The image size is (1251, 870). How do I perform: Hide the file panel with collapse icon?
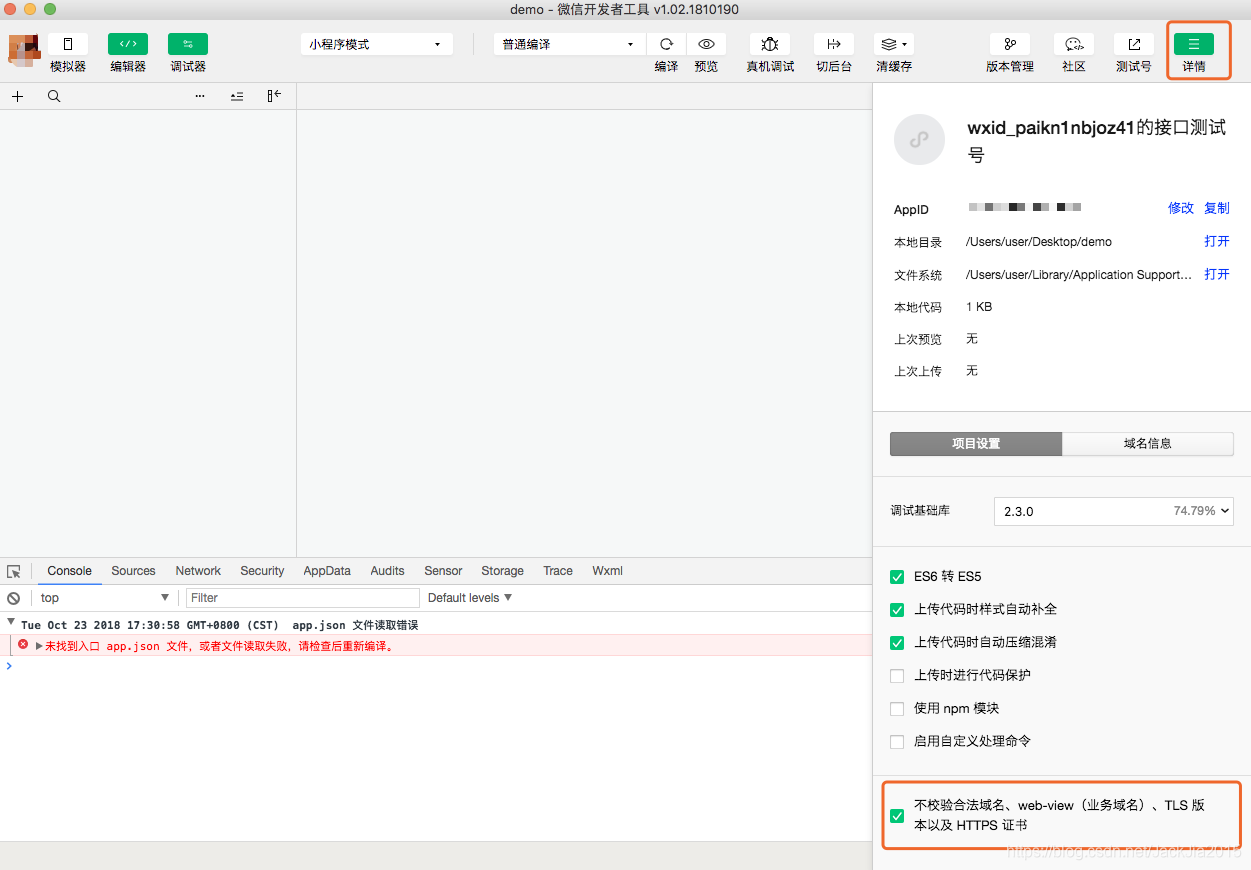coord(274,96)
